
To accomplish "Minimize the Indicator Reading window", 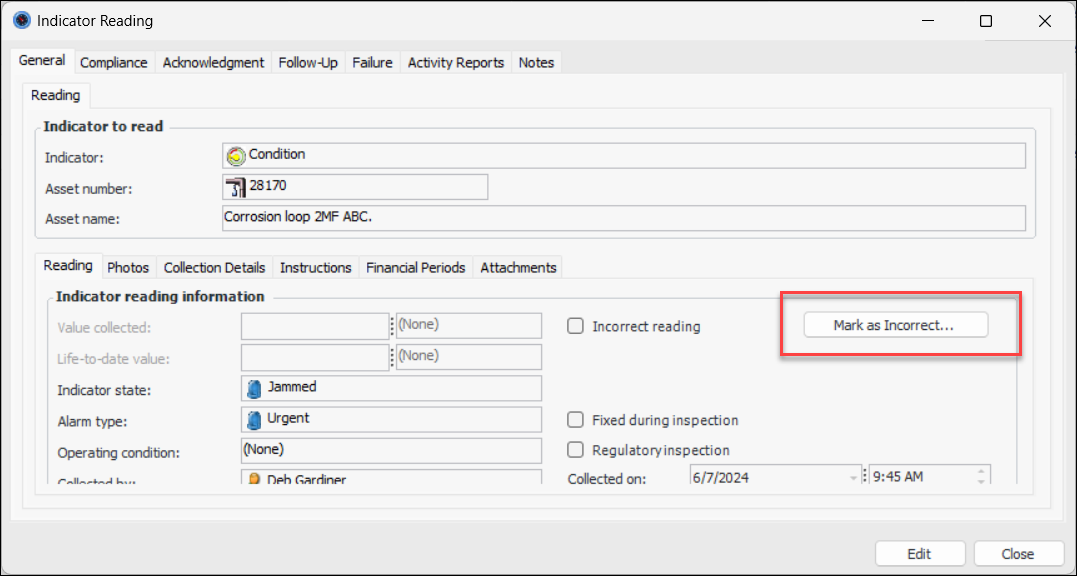I will coord(927,21).
